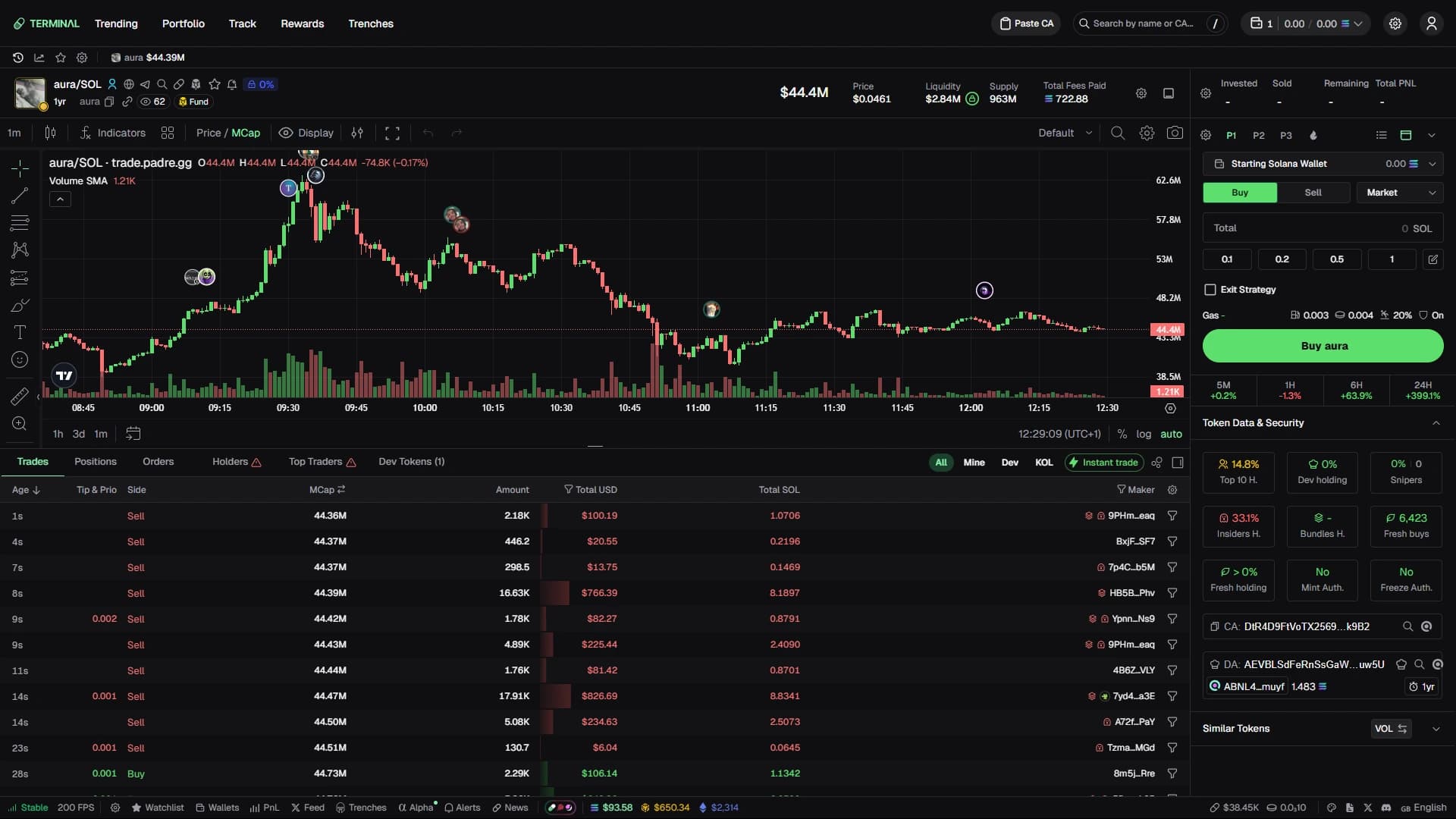The height and width of the screenshot is (819, 1456).
Task: Open Discord icon in status bar
Action: (1386, 808)
